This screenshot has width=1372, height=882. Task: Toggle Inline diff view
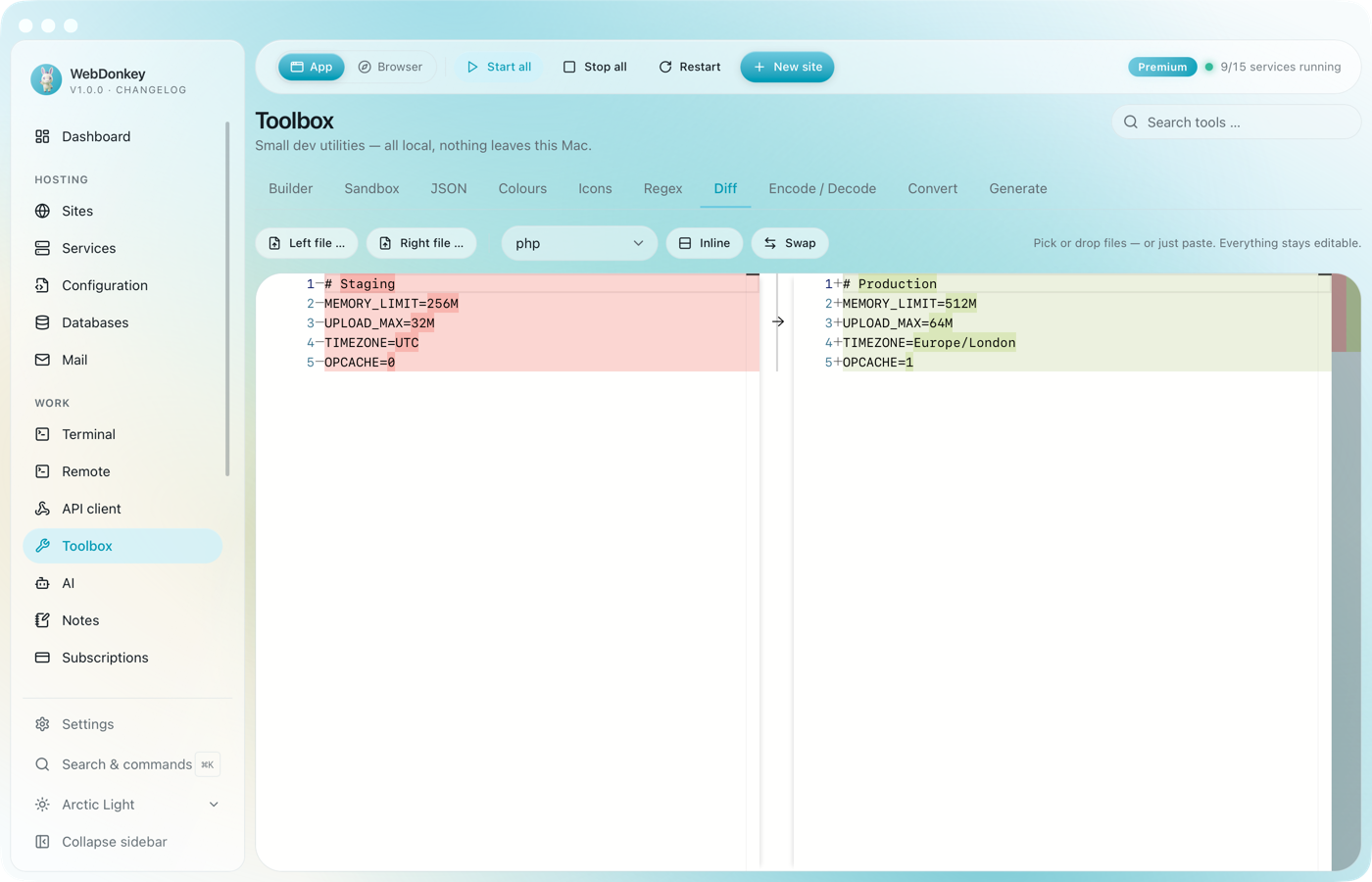(705, 243)
